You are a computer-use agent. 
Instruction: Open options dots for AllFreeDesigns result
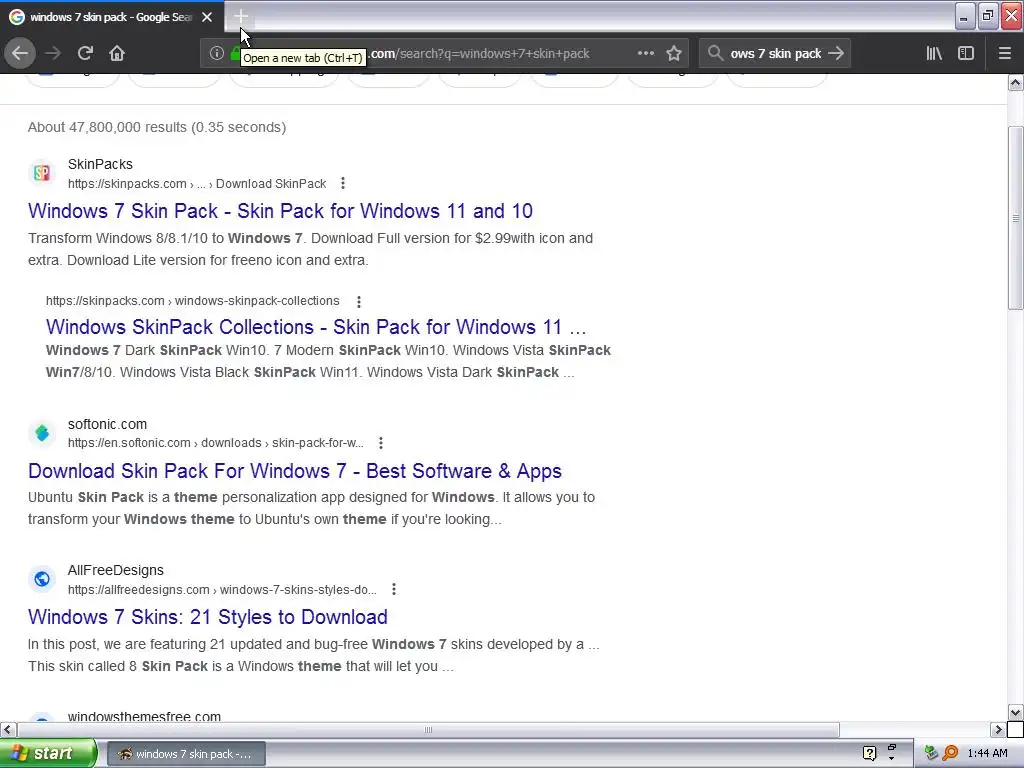pyautogui.click(x=394, y=590)
